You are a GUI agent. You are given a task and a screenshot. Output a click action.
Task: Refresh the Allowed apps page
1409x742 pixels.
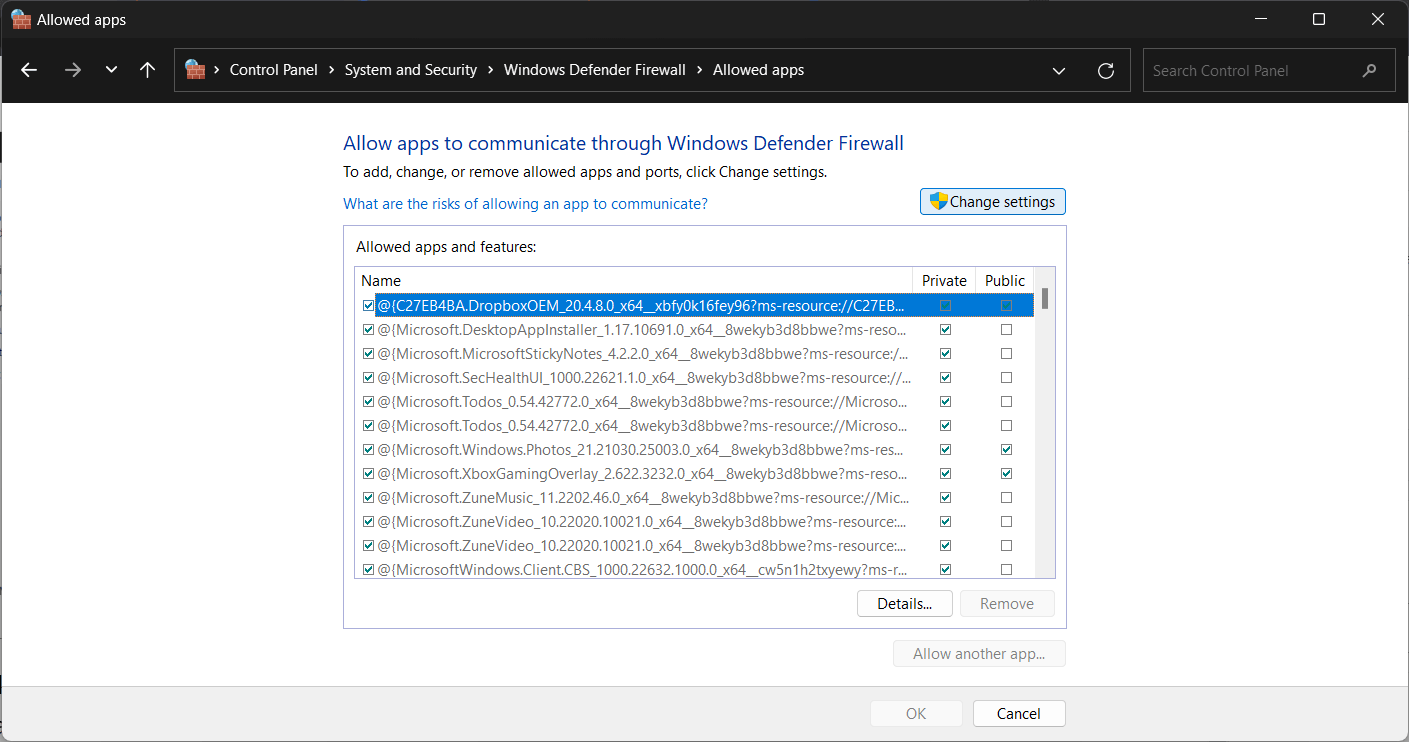[x=1105, y=70]
